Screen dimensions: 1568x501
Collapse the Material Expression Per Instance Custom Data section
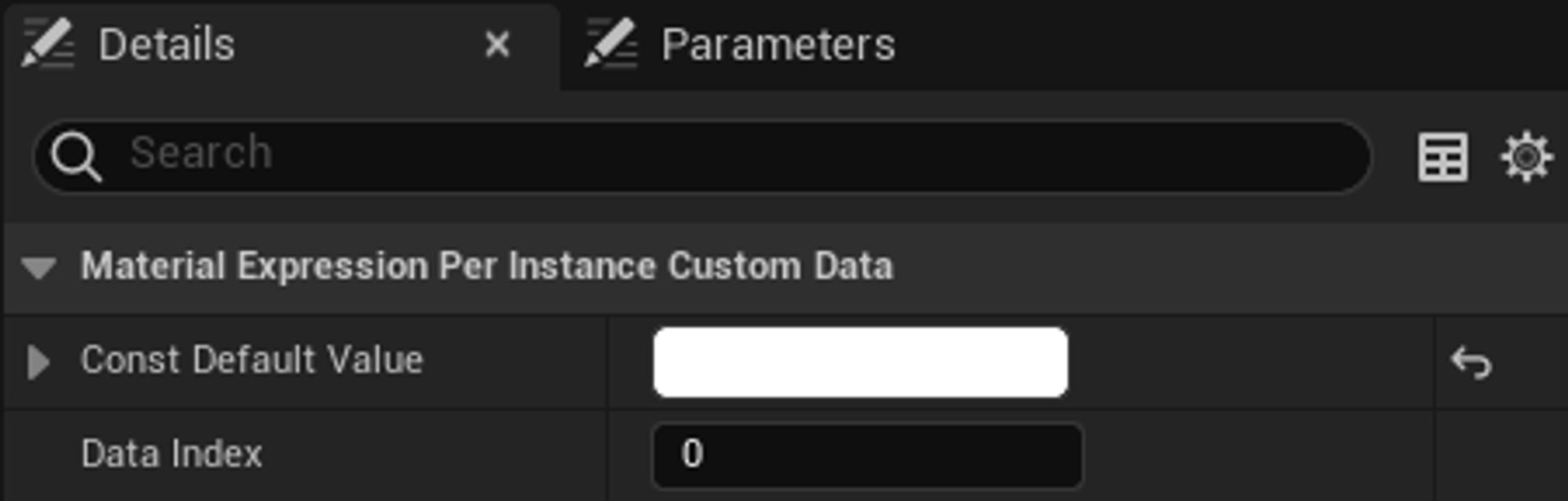pos(38,267)
